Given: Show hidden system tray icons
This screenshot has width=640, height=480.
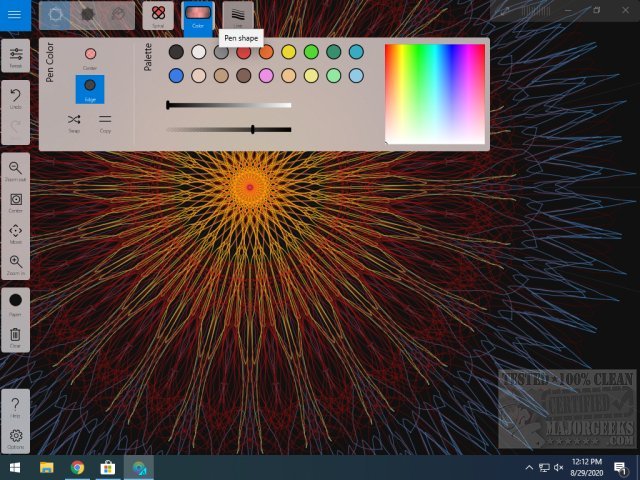Looking at the screenshot, I should pos(529,468).
